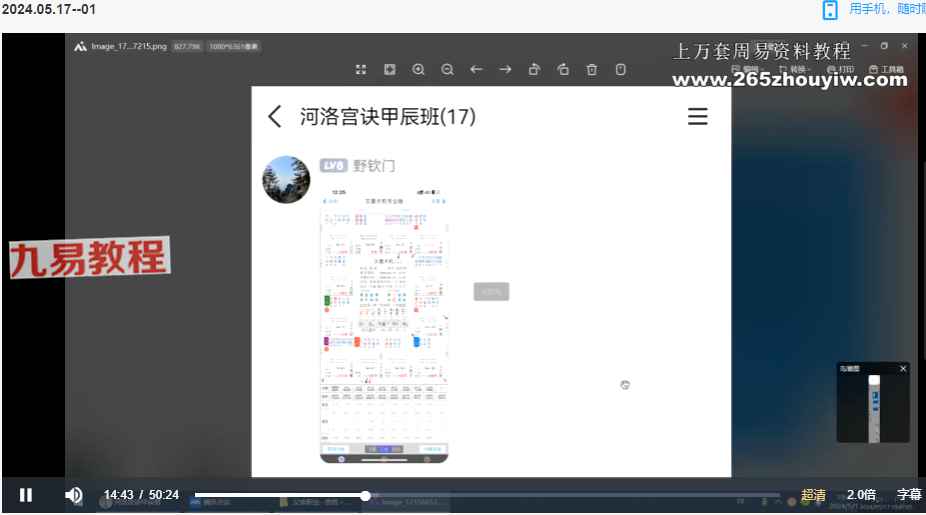Zoom out using the magnifier minus icon
This screenshot has height=515, width=926.
click(x=448, y=70)
